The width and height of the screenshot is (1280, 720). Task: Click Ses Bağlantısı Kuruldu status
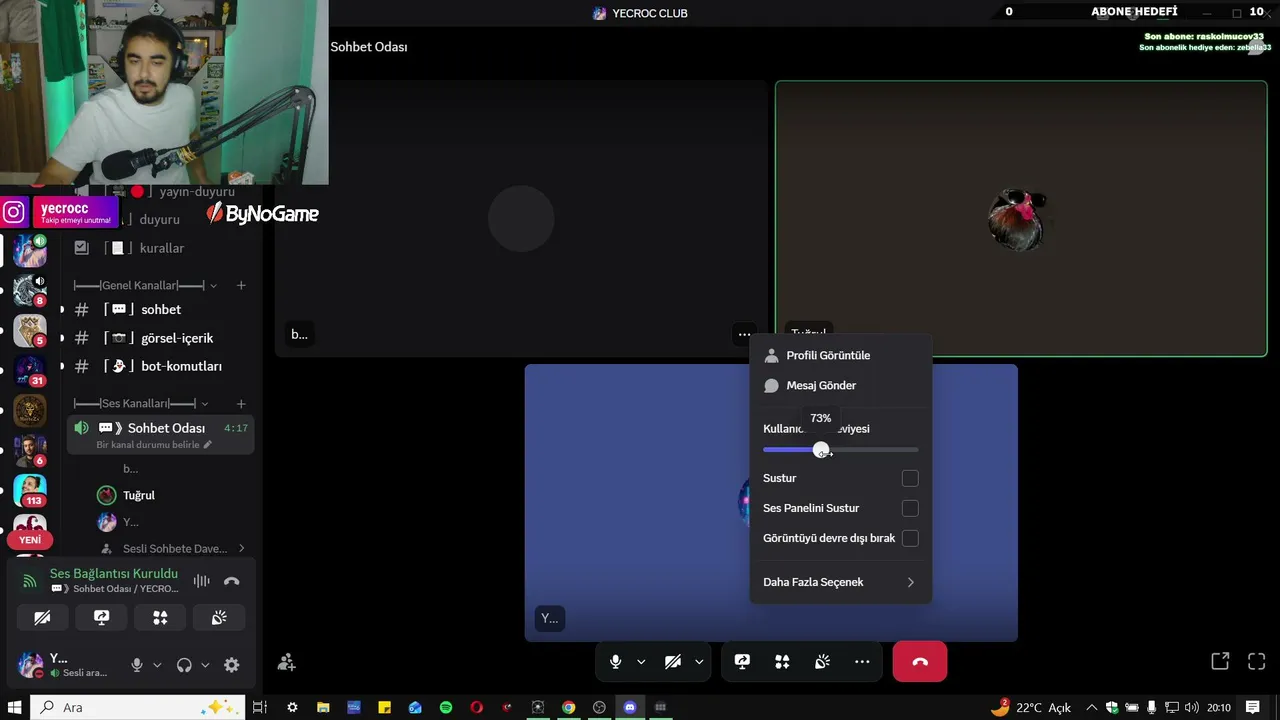114,573
